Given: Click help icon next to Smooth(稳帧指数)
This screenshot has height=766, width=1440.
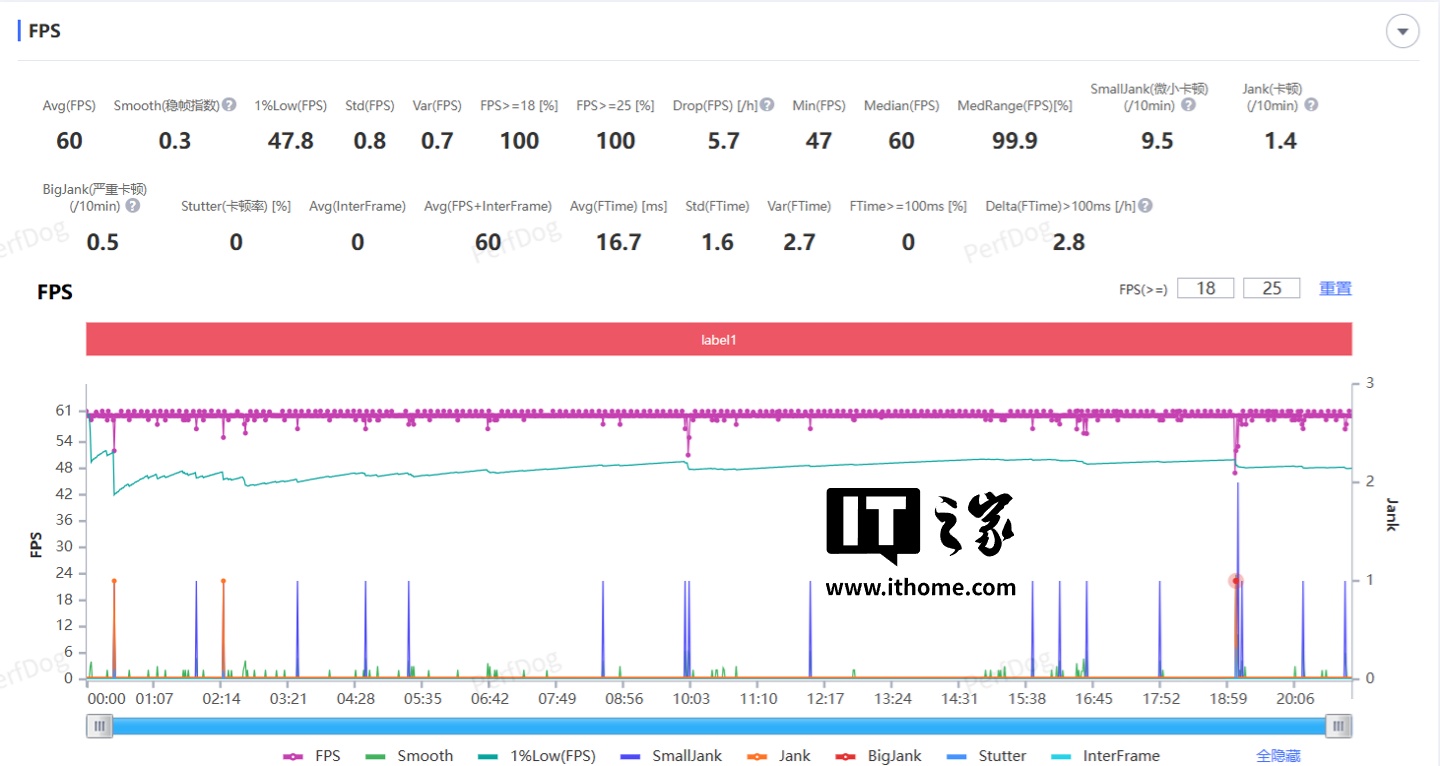Looking at the screenshot, I should click(x=229, y=105).
